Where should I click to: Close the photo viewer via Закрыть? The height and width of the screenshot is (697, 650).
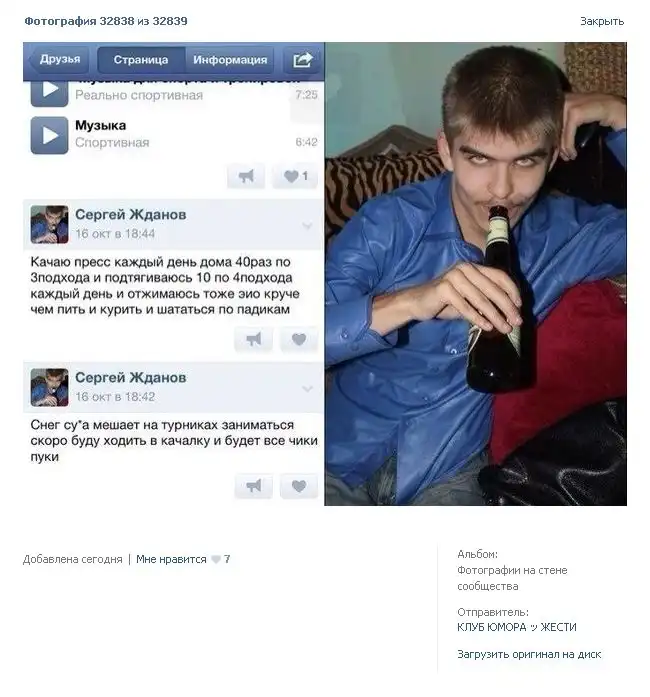coord(602,21)
